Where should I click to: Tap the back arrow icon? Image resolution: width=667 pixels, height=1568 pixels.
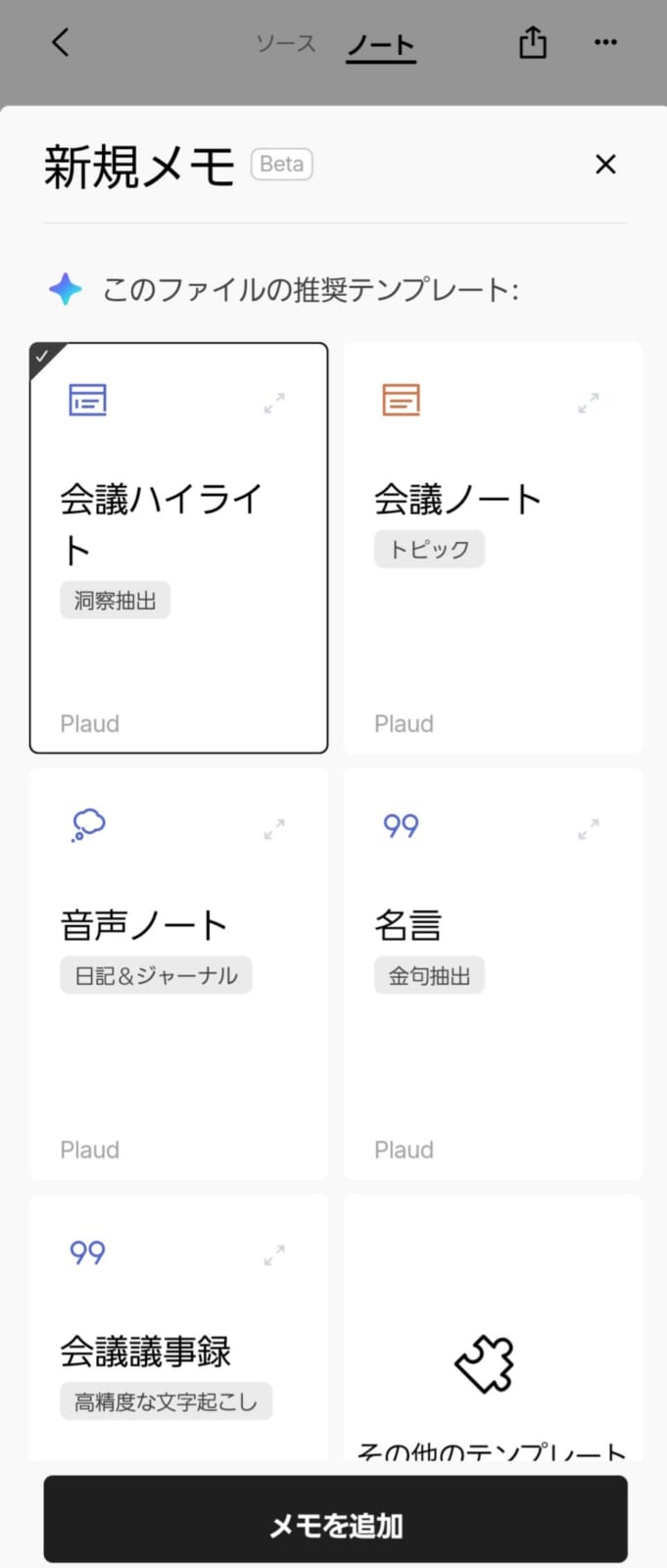[61, 42]
